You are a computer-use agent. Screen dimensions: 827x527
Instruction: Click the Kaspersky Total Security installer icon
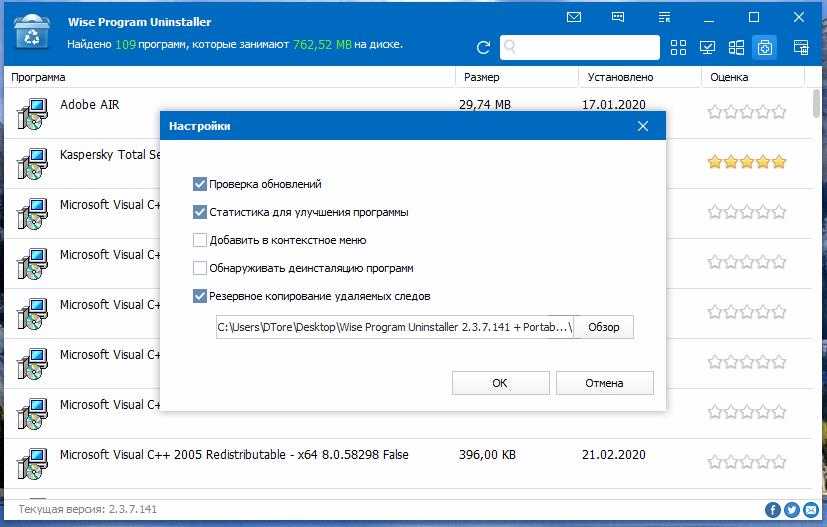point(32,164)
